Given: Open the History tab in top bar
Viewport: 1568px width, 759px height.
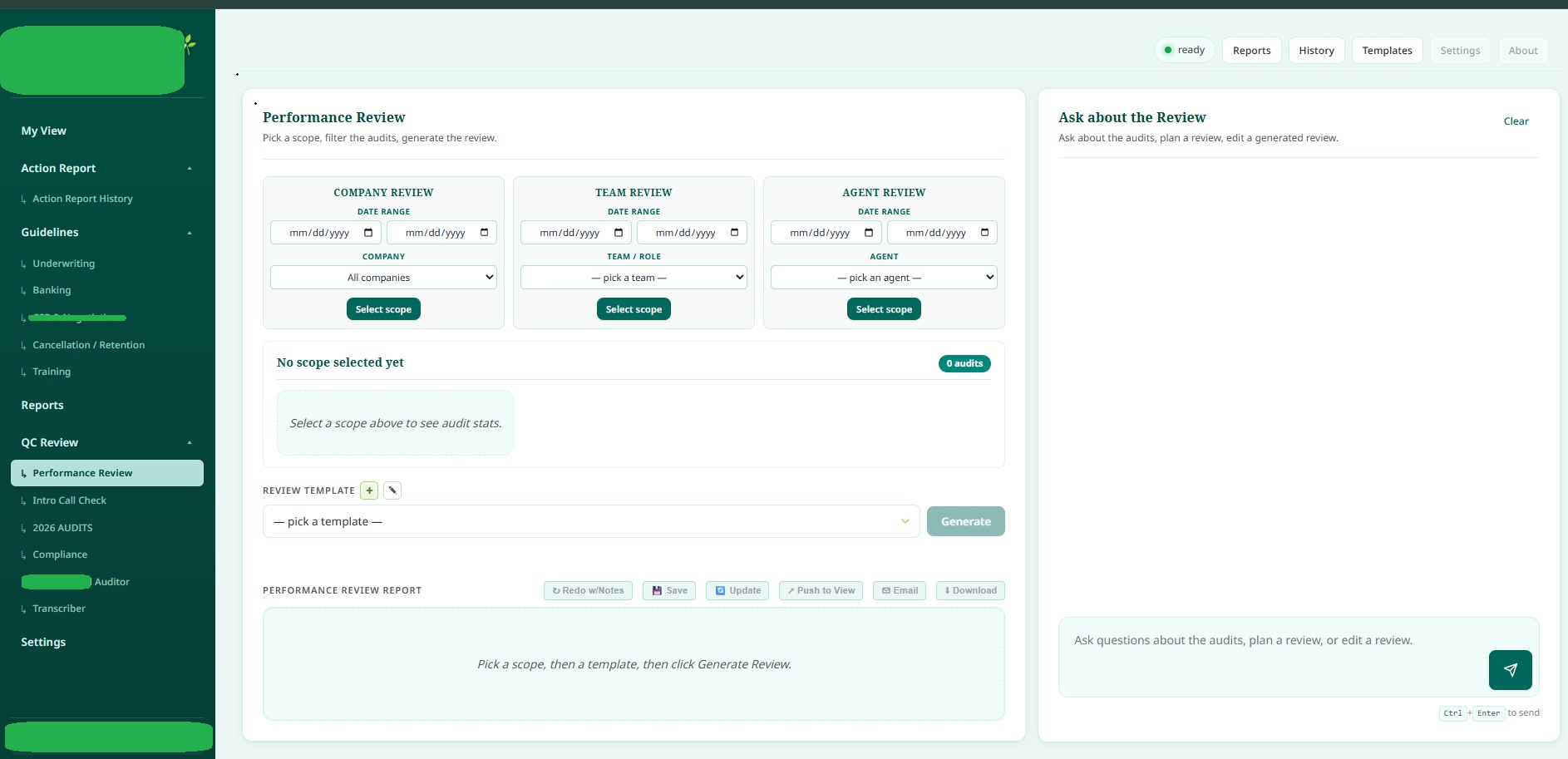Looking at the screenshot, I should (x=1316, y=50).
